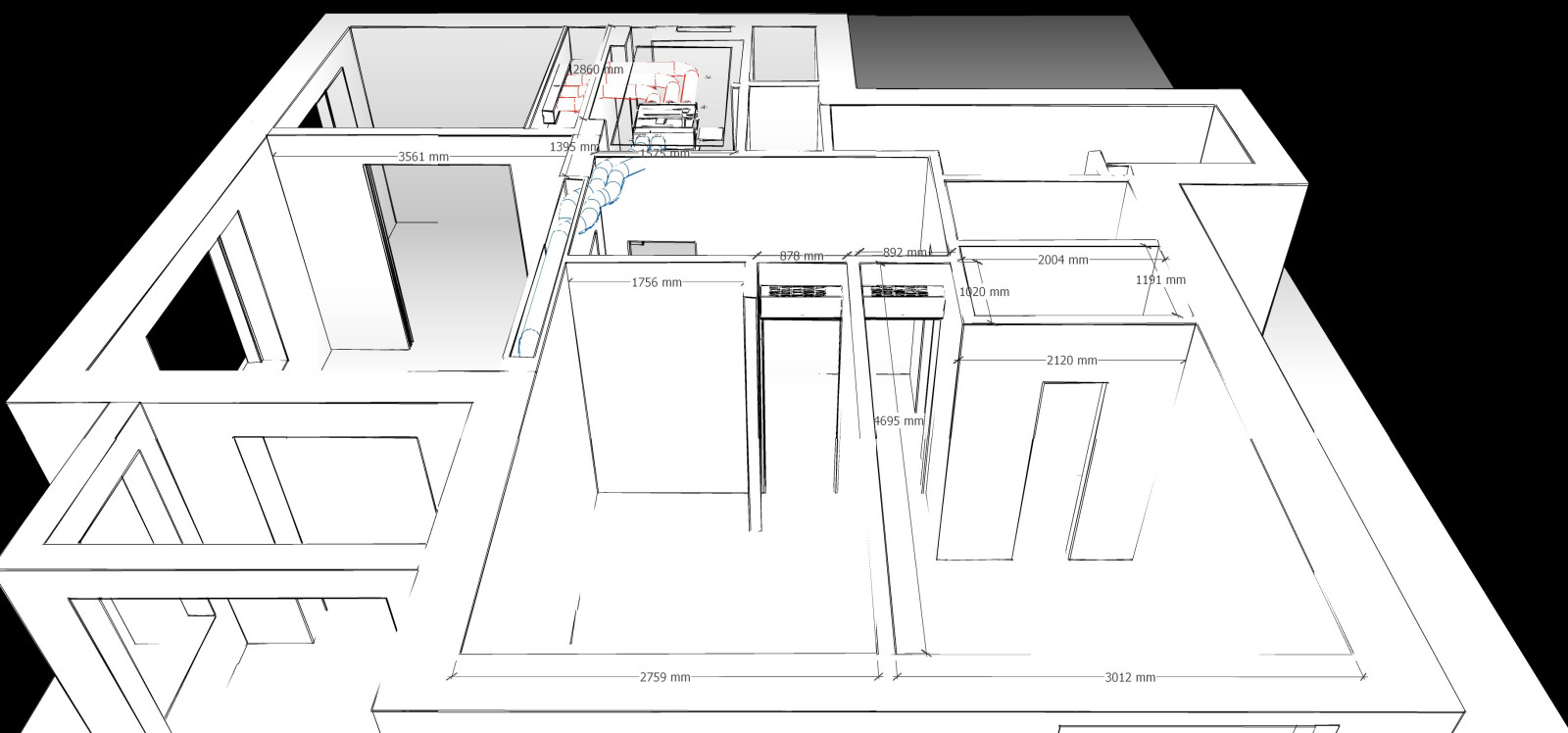Pick the 1756 mm dimension label
The image size is (1568, 733).
[657, 283]
